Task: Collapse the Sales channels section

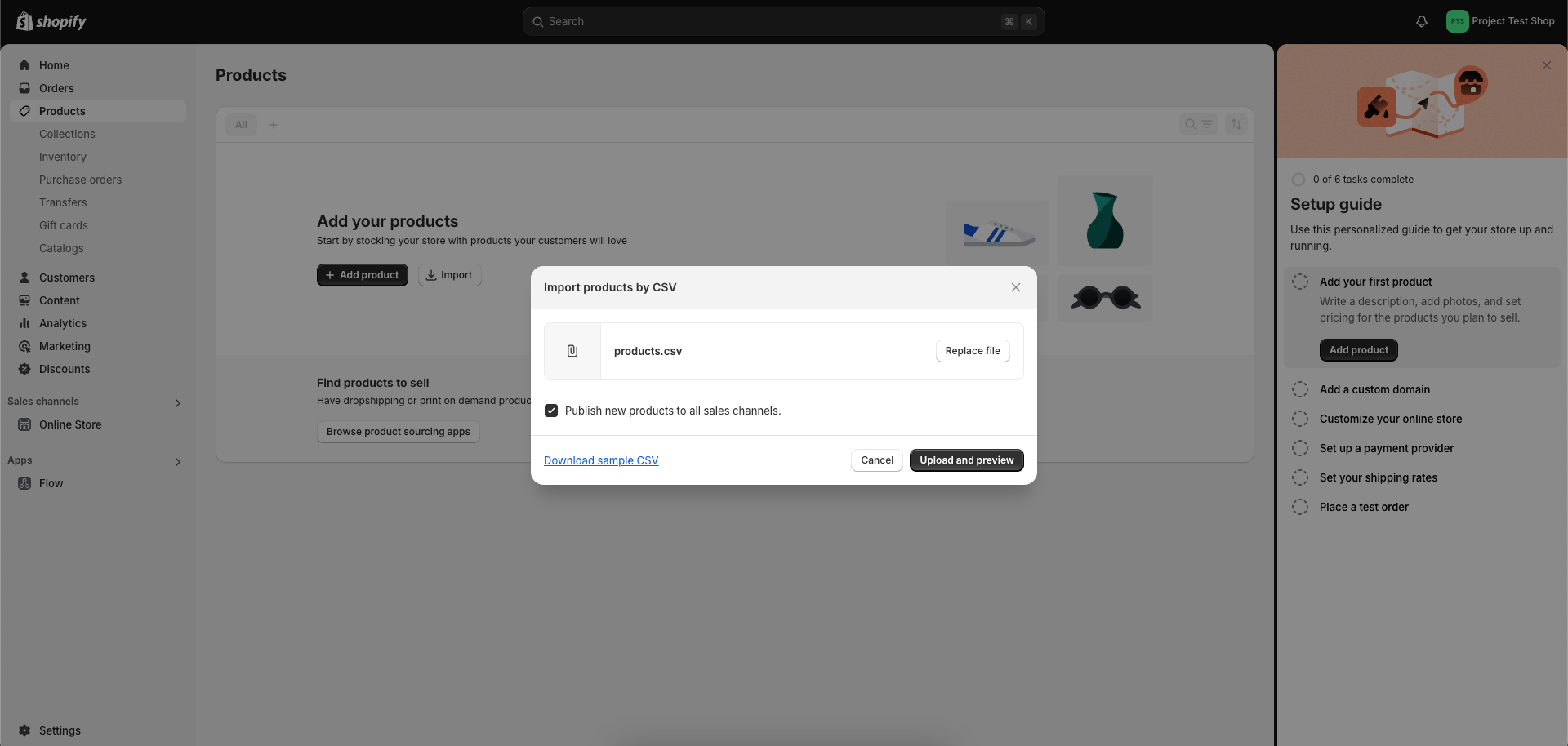Action: coord(177,402)
